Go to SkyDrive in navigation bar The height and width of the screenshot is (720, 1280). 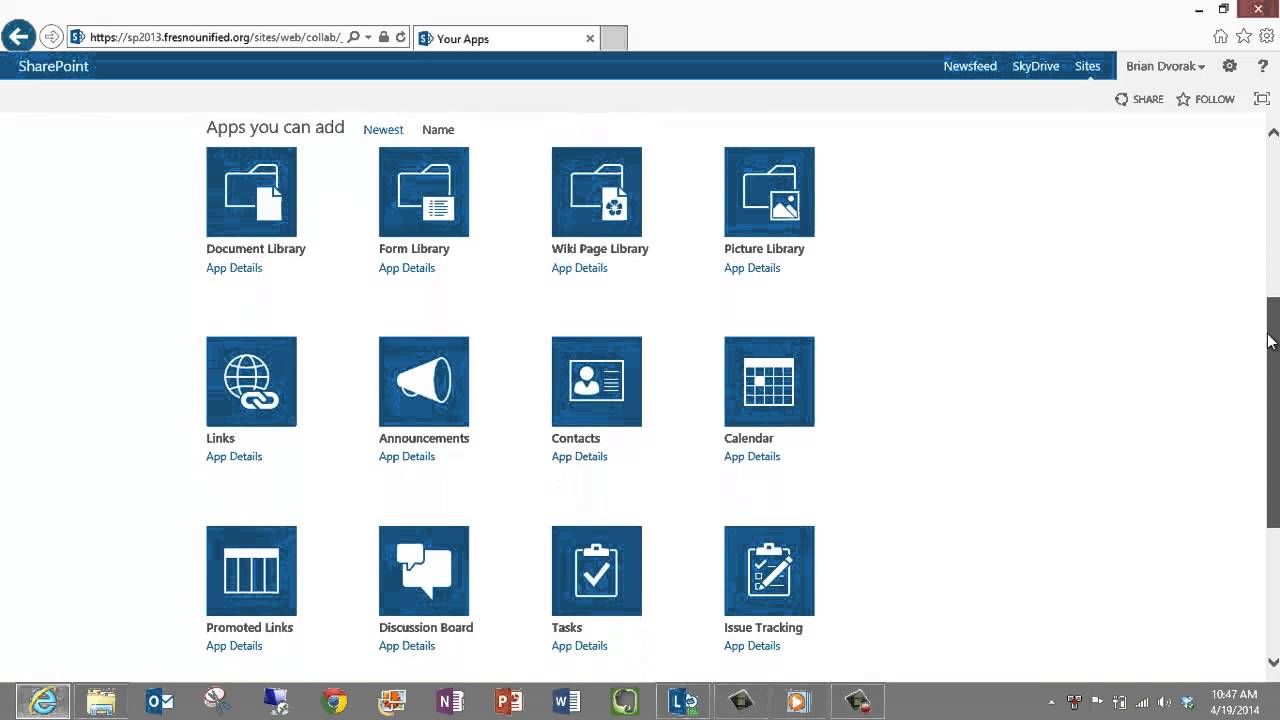pyautogui.click(x=1035, y=66)
